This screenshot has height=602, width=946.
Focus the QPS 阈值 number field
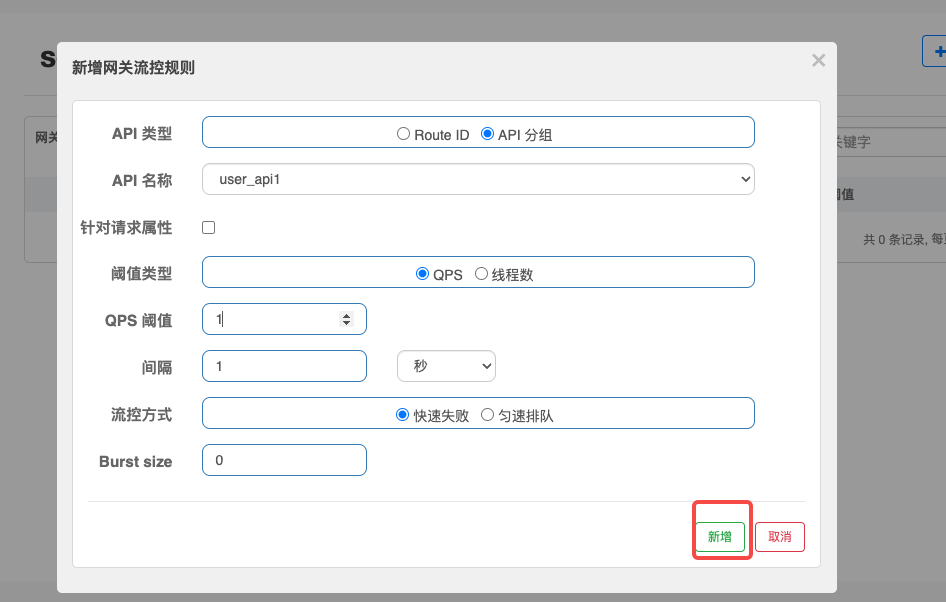[284, 319]
